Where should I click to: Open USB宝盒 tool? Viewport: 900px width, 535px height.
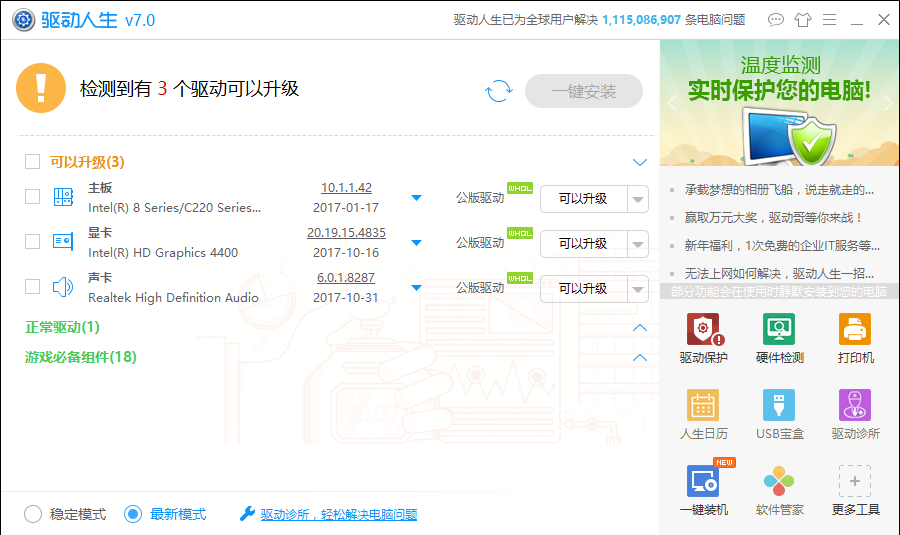click(779, 414)
